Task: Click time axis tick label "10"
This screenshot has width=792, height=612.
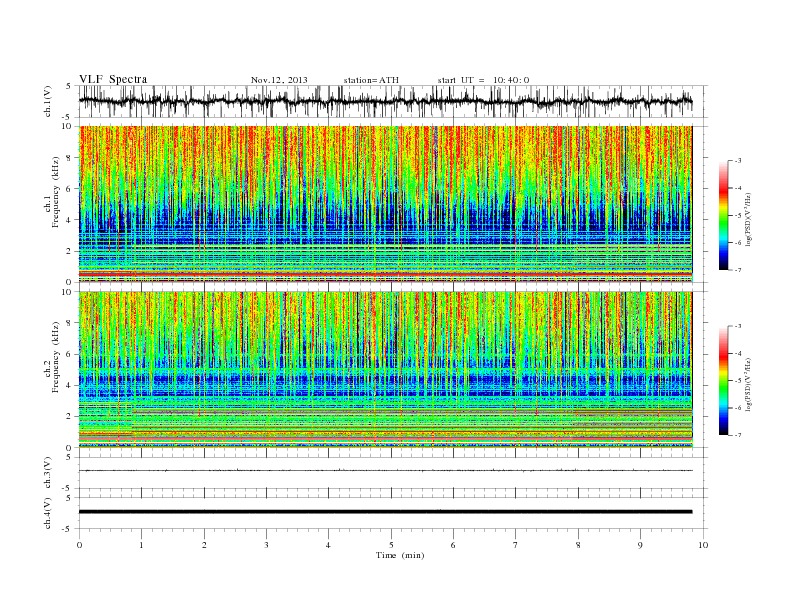Action: [x=703, y=545]
